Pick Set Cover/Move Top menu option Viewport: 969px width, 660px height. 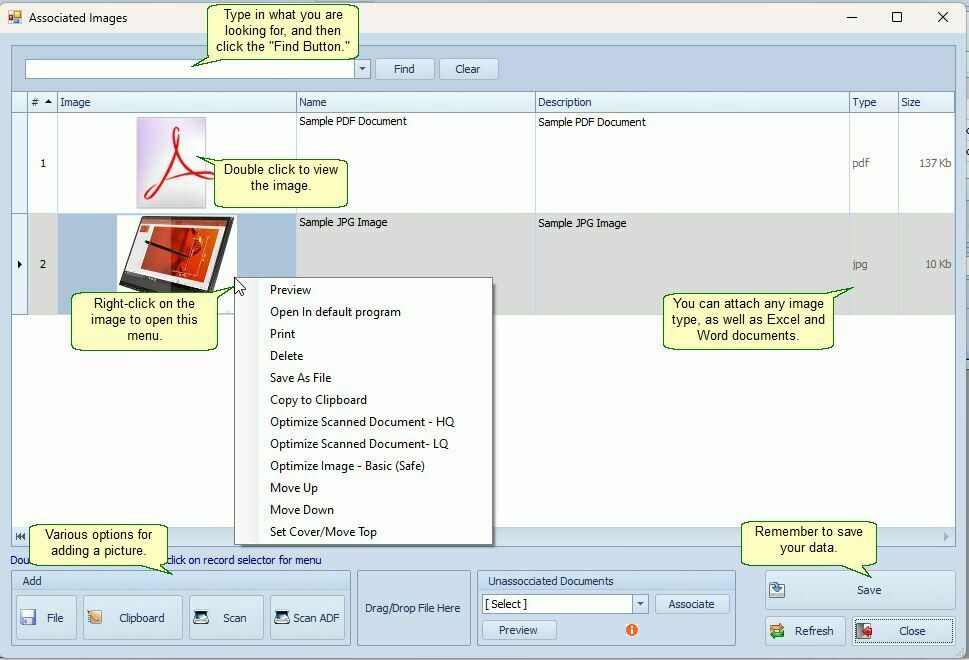[323, 532]
